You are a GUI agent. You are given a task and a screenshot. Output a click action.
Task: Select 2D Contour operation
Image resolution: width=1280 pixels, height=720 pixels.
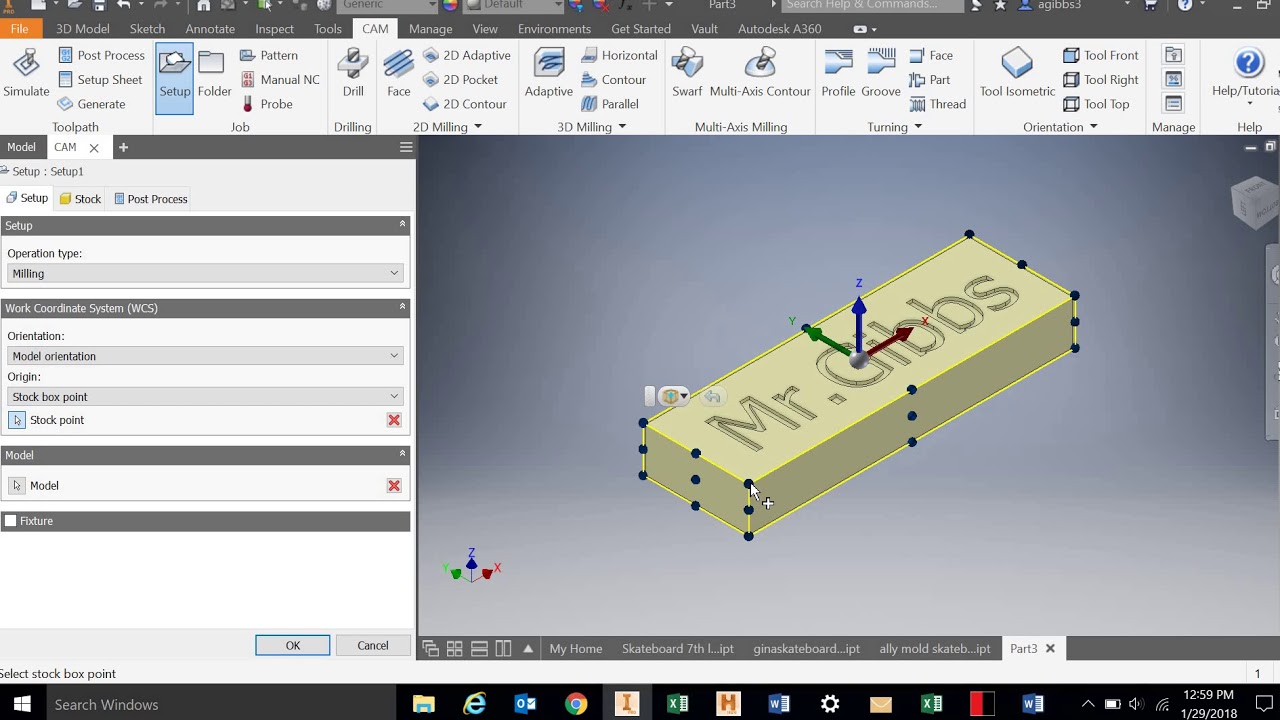pyautogui.click(x=465, y=104)
